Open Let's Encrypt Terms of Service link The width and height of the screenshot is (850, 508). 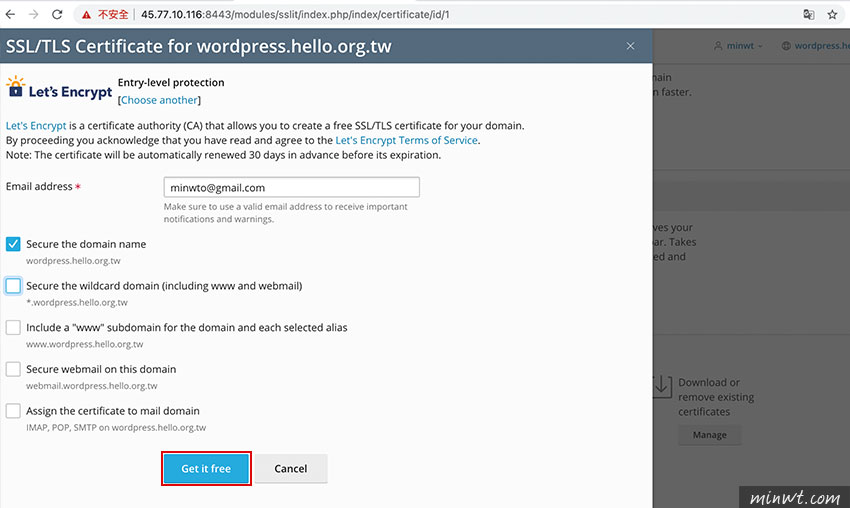[x=407, y=140]
